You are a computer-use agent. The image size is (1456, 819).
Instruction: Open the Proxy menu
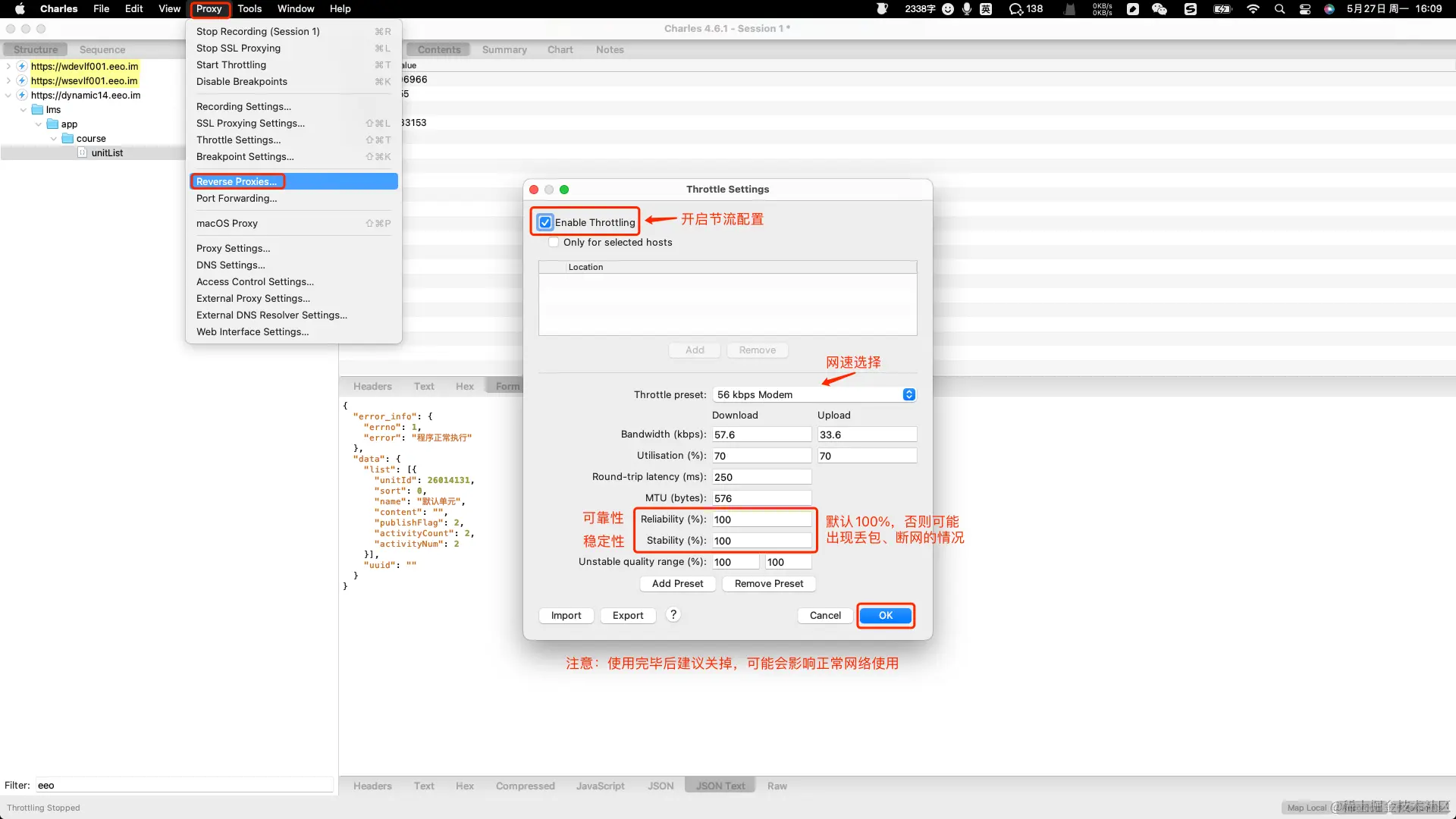pyautogui.click(x=209, y=9)
